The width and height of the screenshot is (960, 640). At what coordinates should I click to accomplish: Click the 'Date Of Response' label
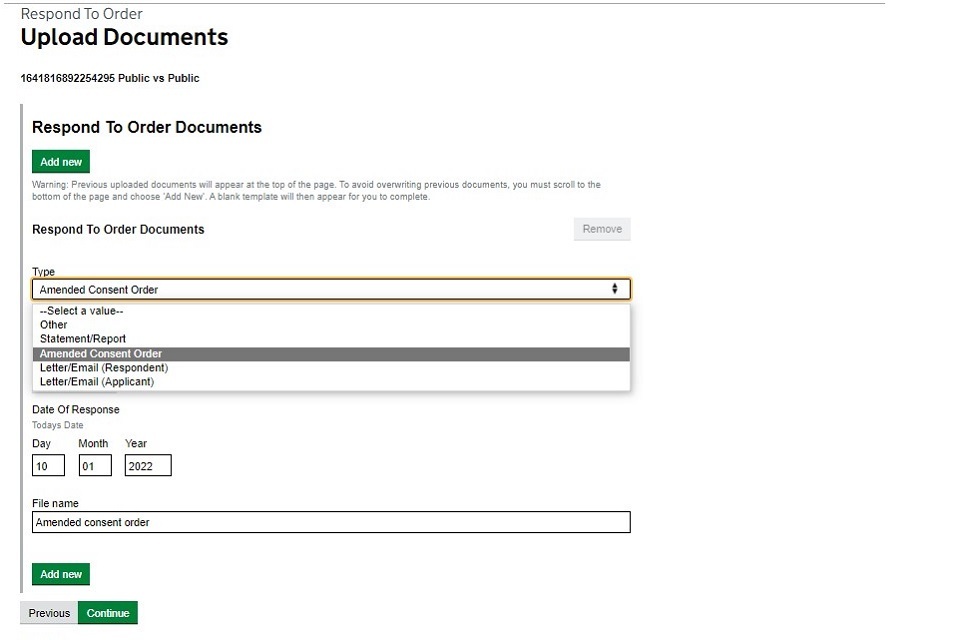[x=76, y=409]
